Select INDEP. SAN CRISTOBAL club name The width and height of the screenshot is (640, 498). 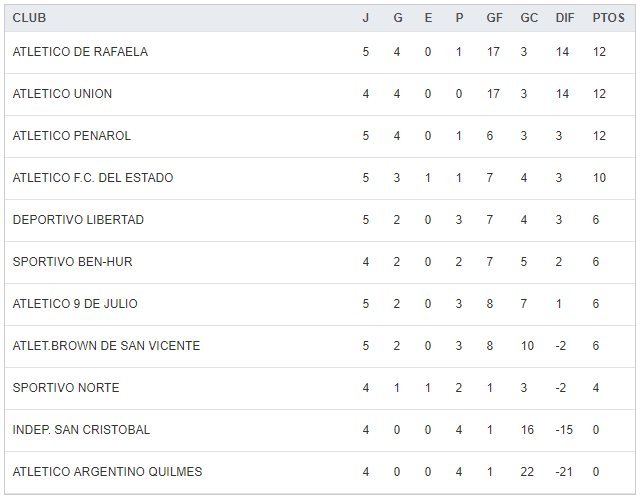click(81, 430)
